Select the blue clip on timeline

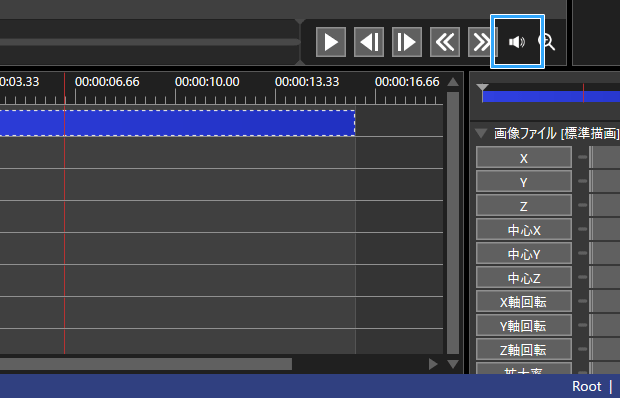[178, 123]
